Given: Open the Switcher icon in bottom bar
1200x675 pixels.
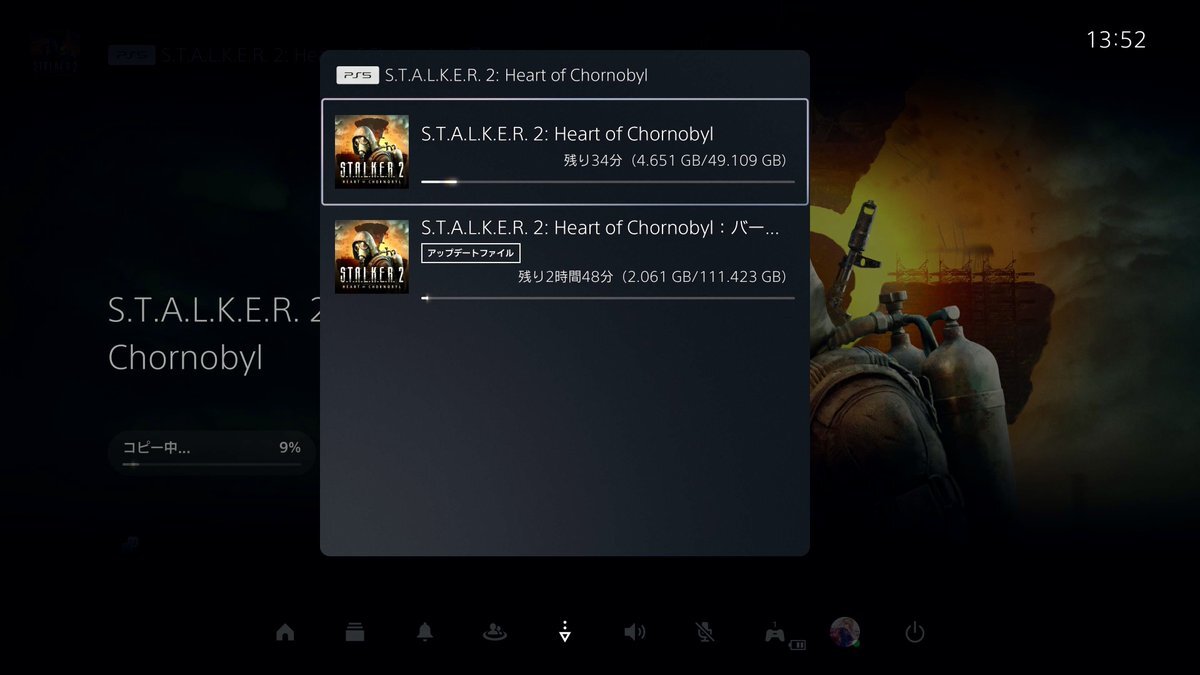Looking at the screenshot, I should click(x=355, y=632).
